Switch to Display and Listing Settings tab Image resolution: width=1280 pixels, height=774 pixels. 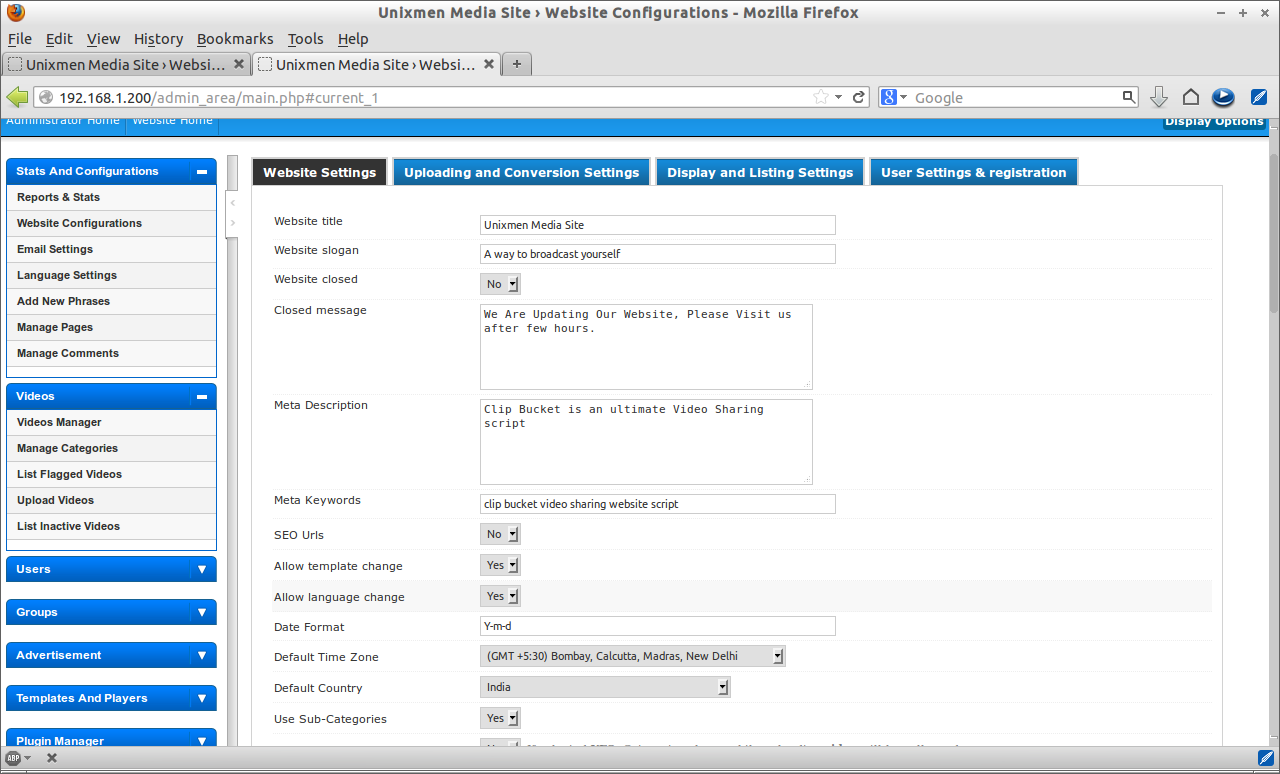click(x=760, y=172)
